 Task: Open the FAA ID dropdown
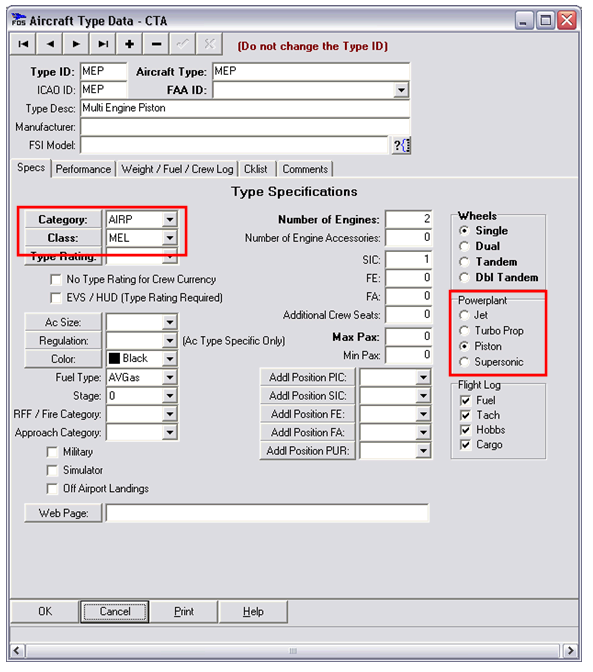coord(401,90)
